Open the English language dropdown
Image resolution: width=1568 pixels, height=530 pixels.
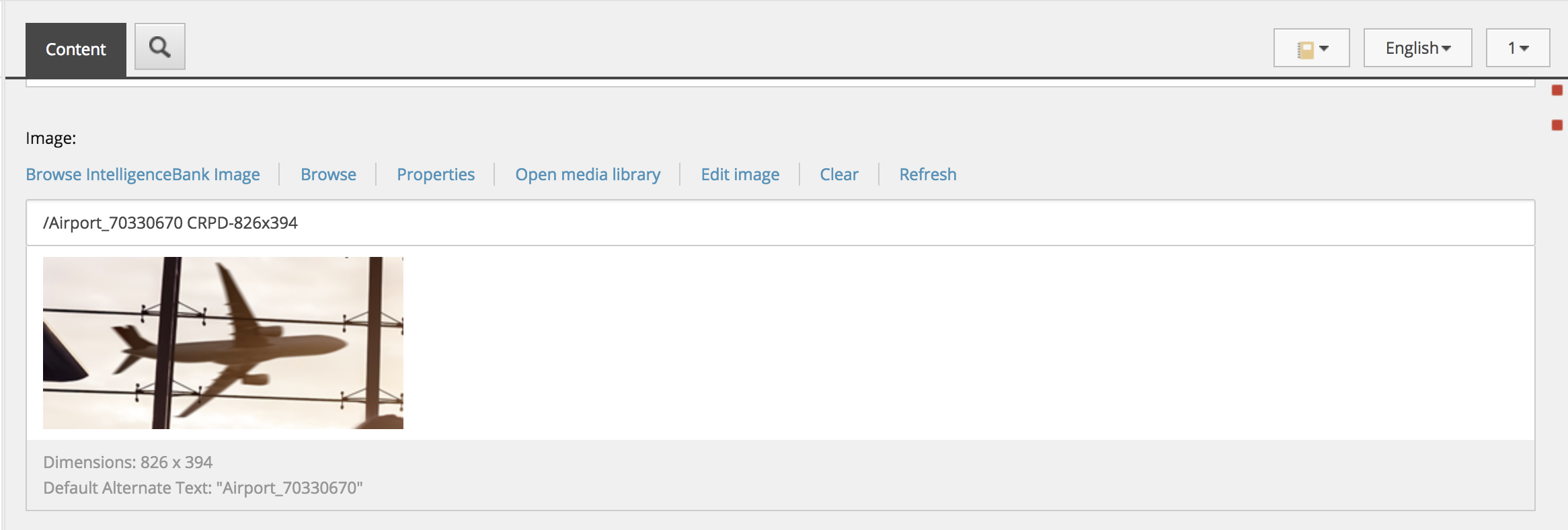pyautogui.click(x=1417, y=48)
